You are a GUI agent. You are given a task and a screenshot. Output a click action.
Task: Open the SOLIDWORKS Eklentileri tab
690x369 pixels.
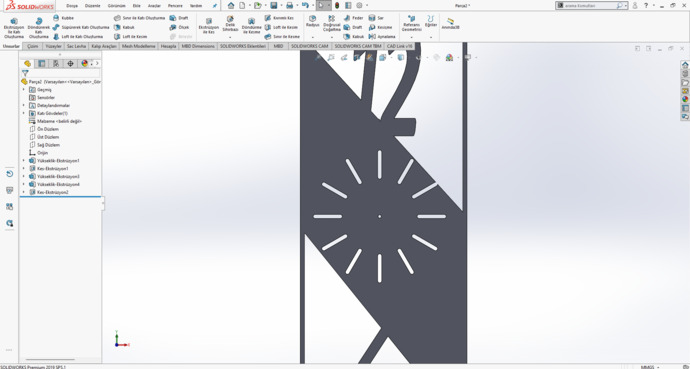(243, 46)
